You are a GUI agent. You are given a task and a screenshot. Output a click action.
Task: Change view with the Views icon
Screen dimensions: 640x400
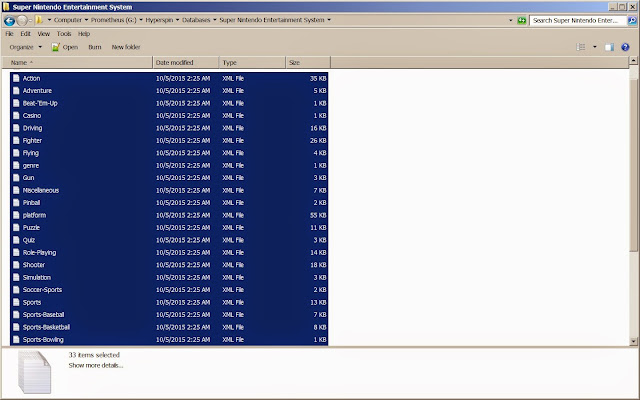581,47
